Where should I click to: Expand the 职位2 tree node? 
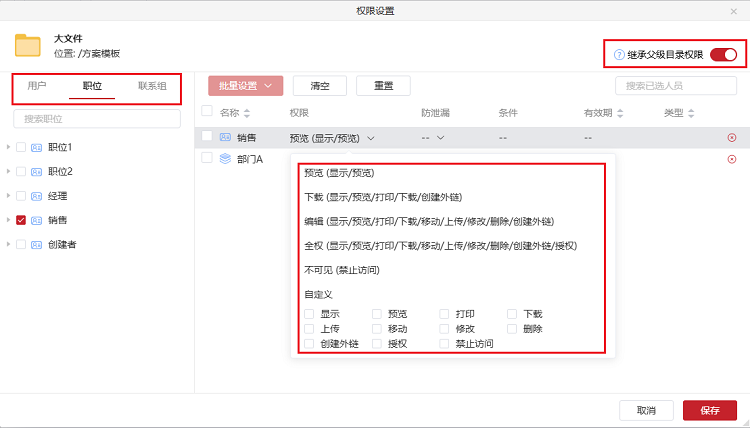click(x=8, y=171)
